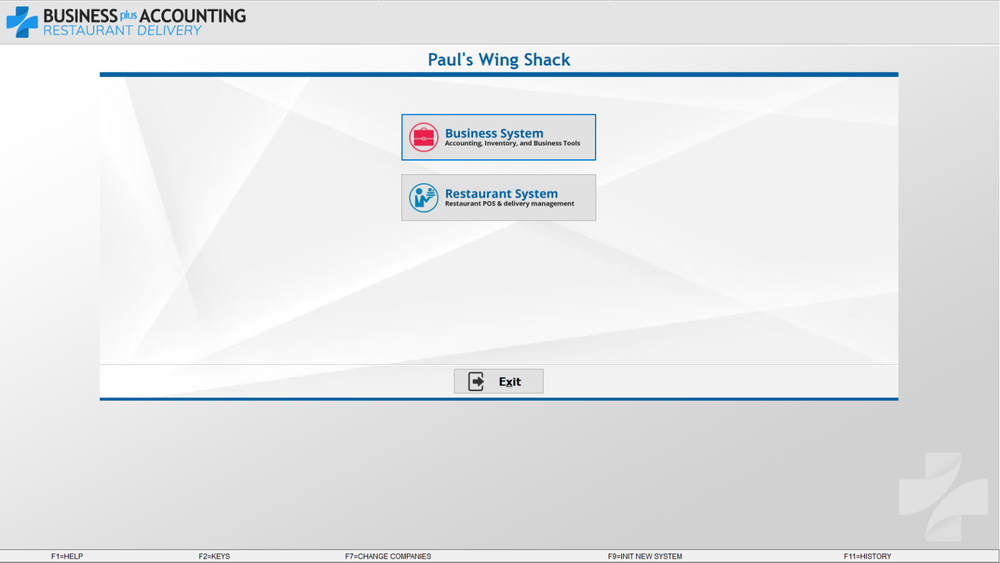Select F7=CHANGE COMPANIES in the status bar

(x=388, y=556)
